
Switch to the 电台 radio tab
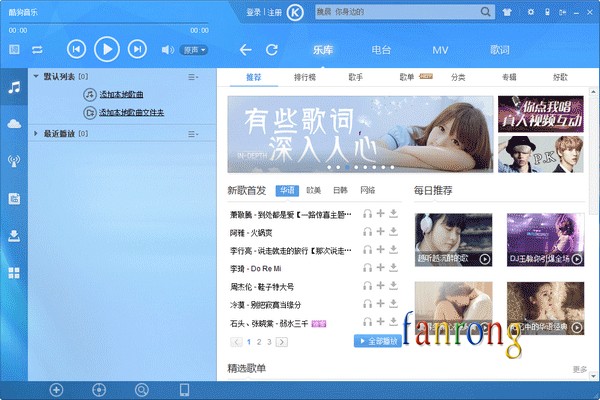[x=381, y=50]
